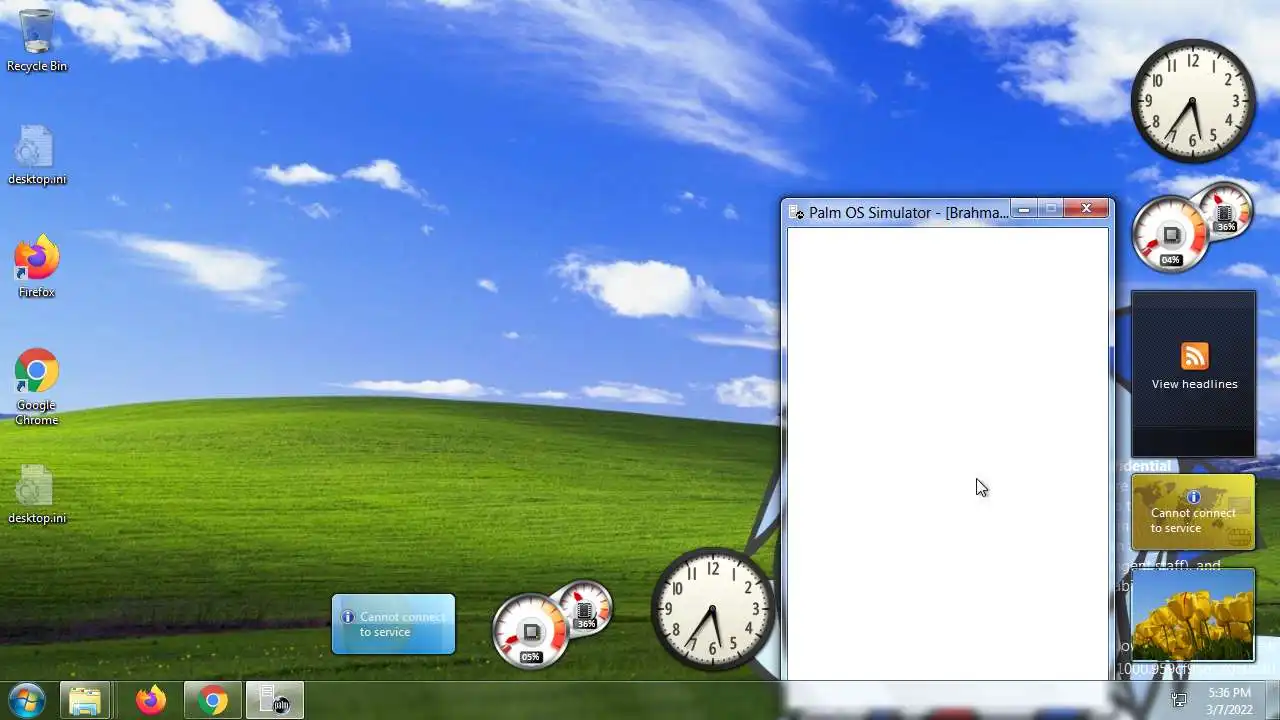
Task: Click the sidebar analog clock gadget at top right
Action: 1192,101
